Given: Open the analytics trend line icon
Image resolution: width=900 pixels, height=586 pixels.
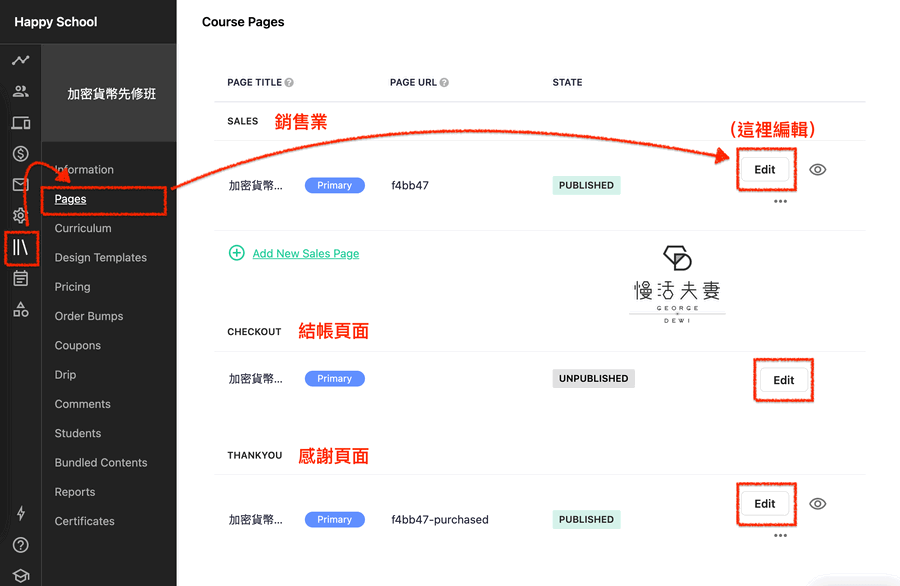Looking at the screenshot, I should pyautogui.click(x=20, y=60).
